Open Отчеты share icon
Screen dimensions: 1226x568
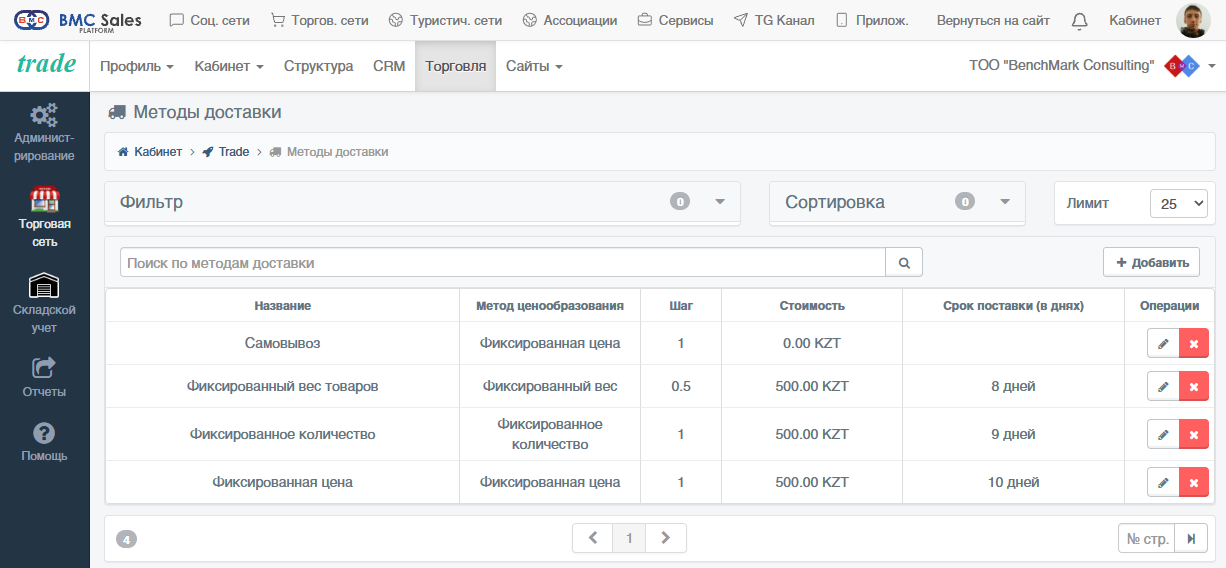(44, 367)
